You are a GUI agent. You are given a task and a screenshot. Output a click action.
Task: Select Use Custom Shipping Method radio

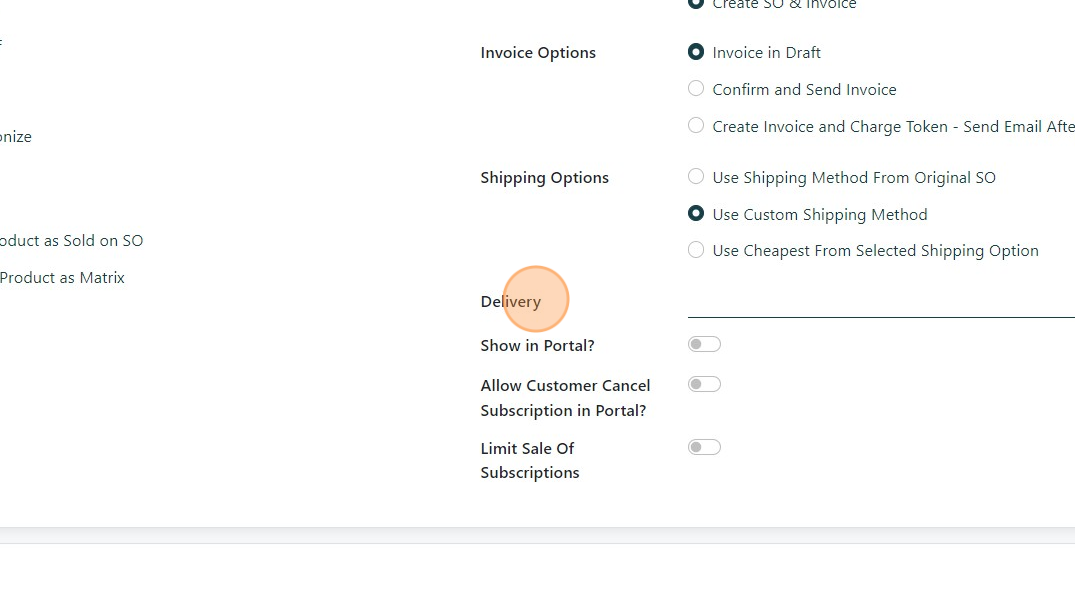[x=696, y=214]
